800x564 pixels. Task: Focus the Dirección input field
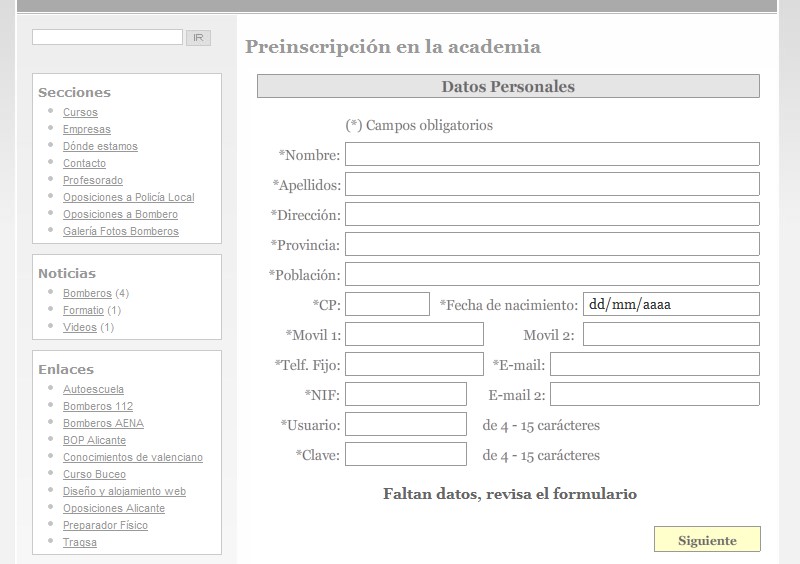coord(552,214)
